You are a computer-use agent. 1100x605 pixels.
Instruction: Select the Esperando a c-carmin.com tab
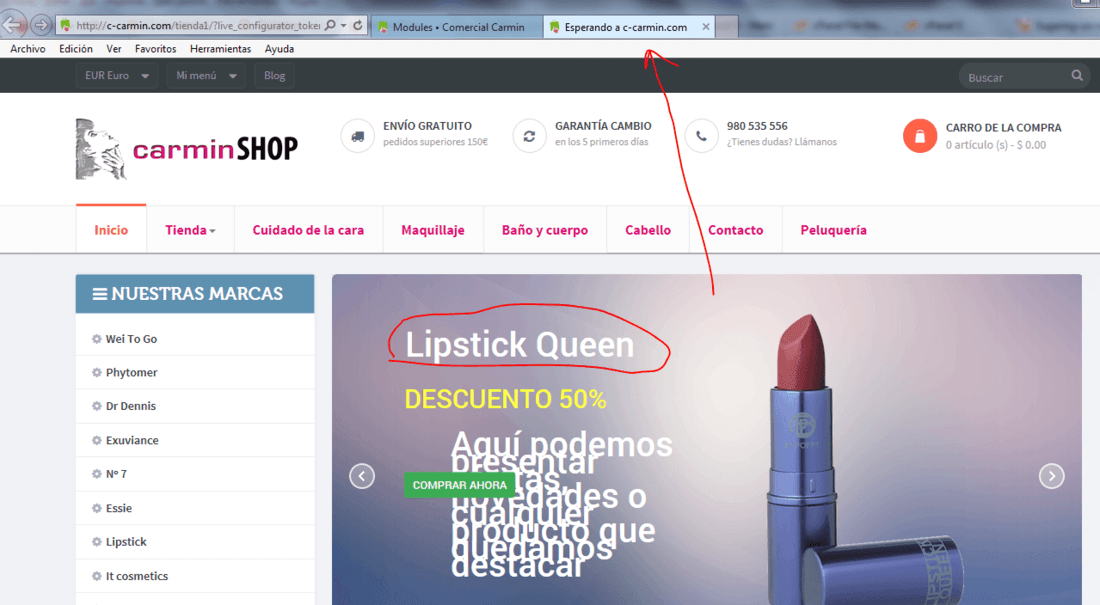pos(625,27)
